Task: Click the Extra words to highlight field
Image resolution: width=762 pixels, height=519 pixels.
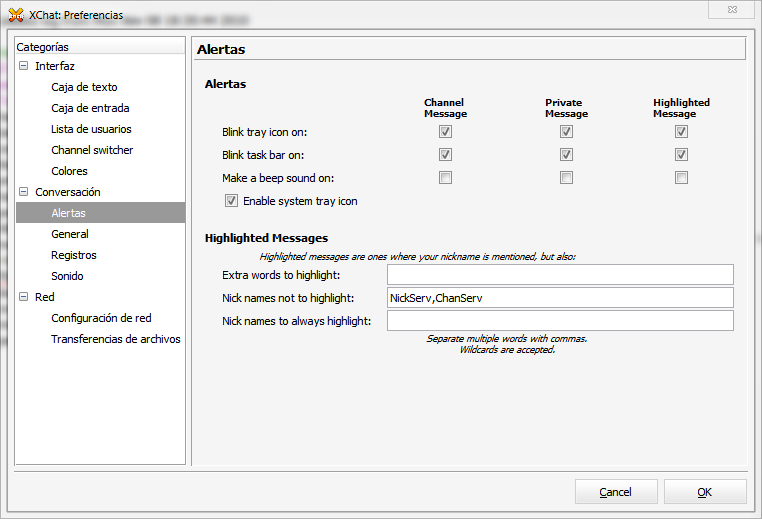Action: tap(560, 275)
